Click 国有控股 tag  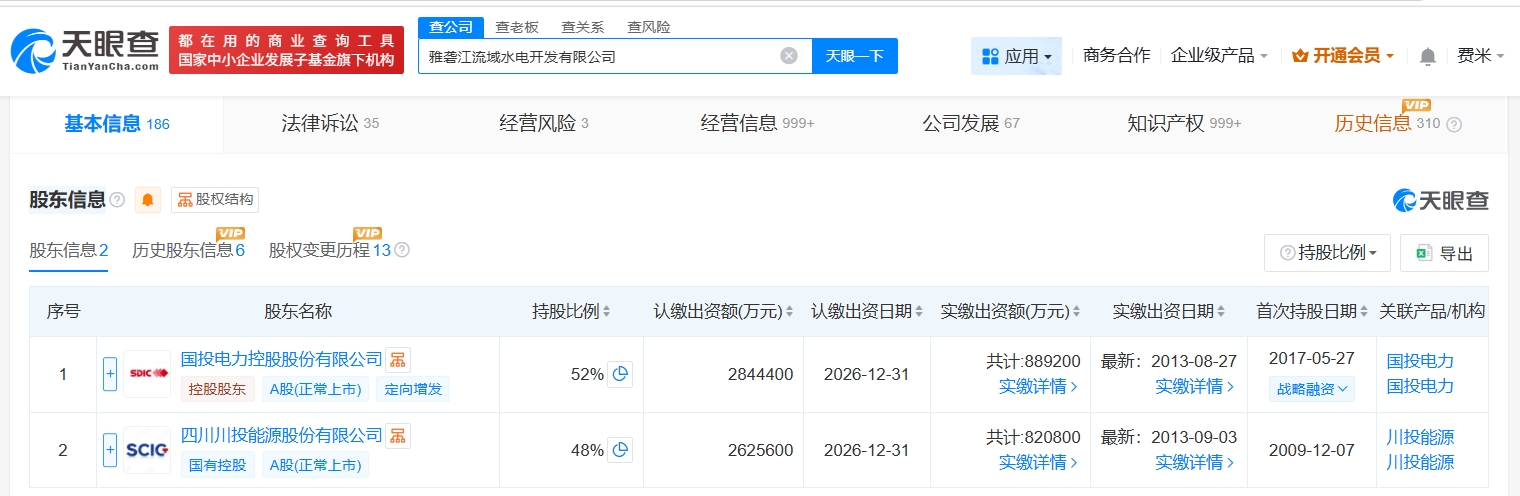point(217,465)
